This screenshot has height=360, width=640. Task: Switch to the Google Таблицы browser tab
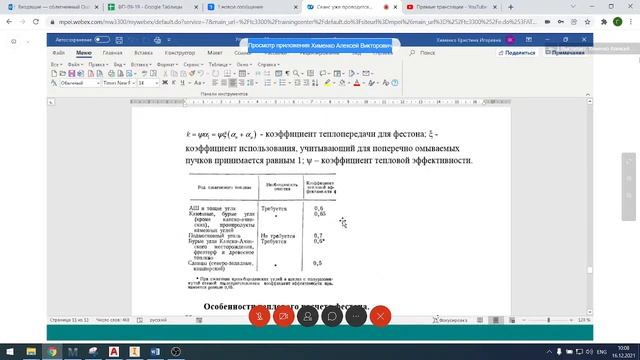pyautogui.click(x=153, y=7)
